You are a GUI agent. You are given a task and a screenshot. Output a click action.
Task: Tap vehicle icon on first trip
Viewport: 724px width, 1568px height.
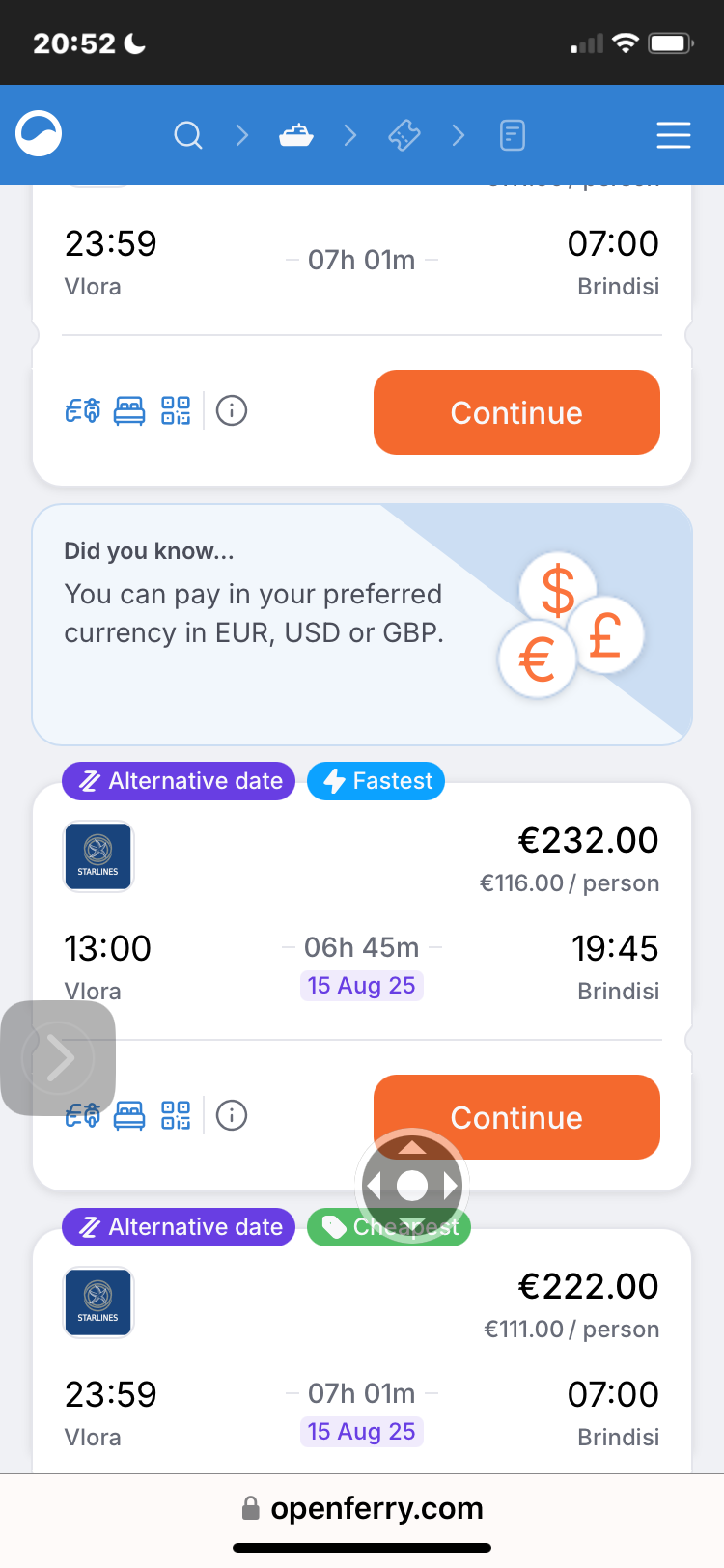coord(83,411)
